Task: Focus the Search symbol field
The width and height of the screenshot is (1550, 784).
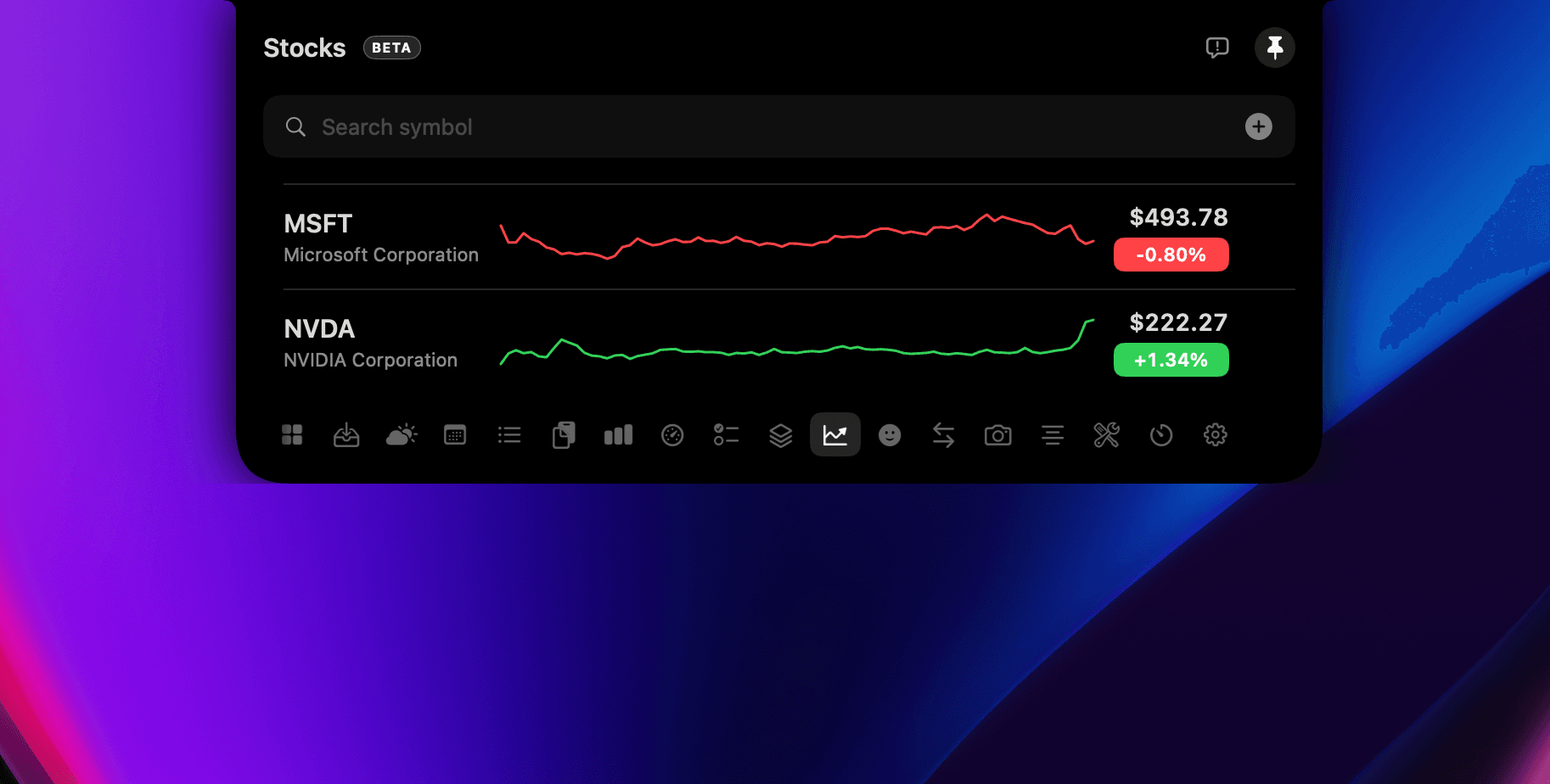Action: coord(779,126)
